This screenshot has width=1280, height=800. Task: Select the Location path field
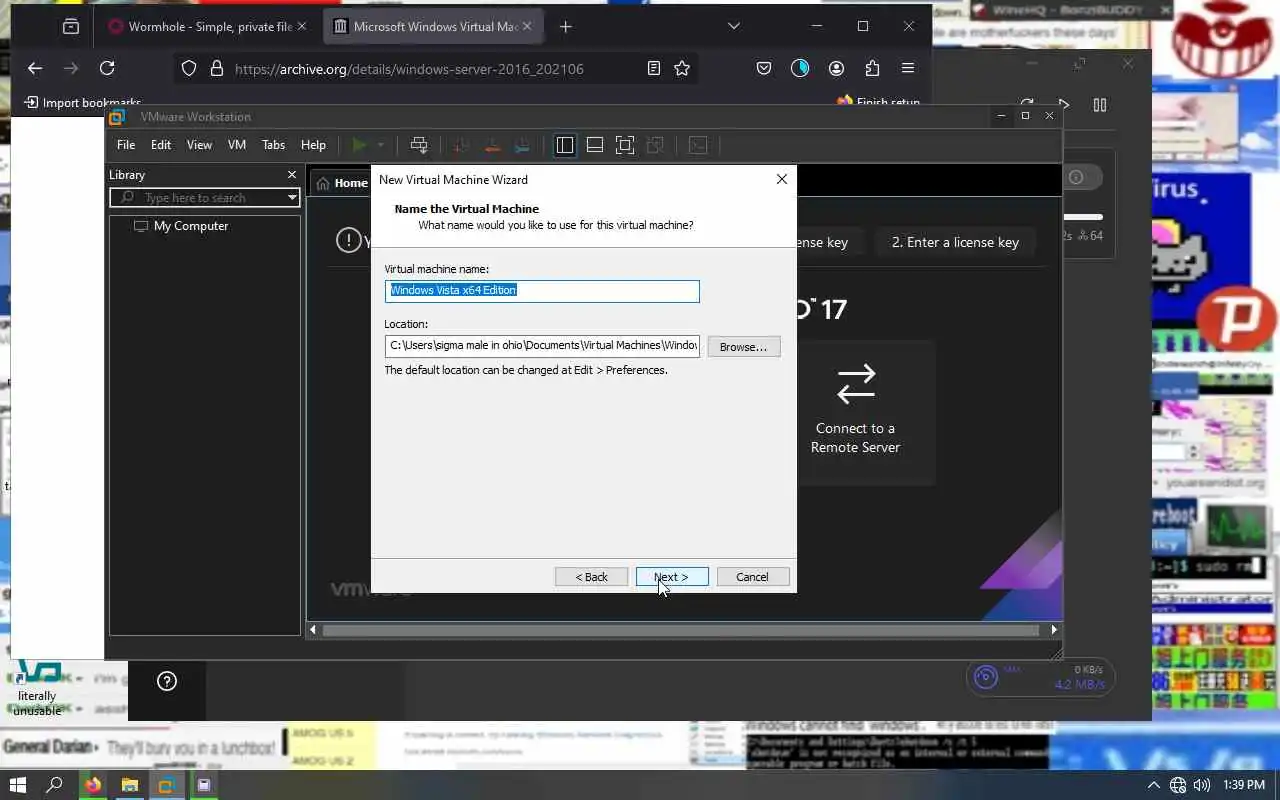coord(542,346)
